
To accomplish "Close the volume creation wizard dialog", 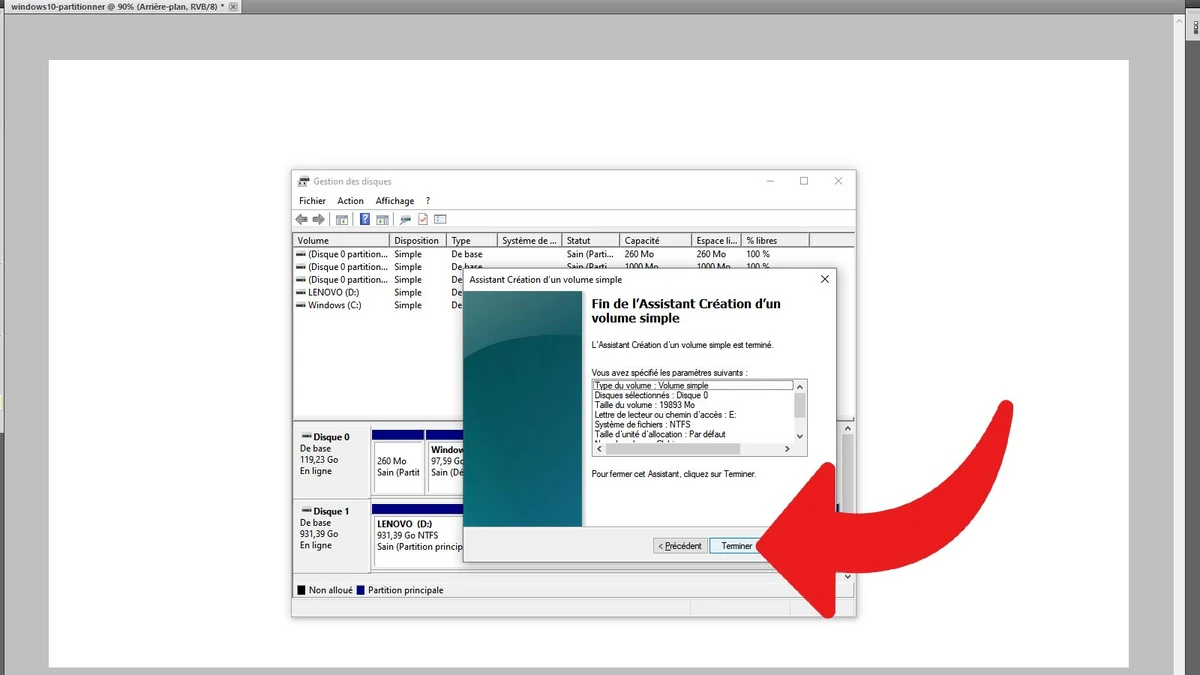I will 824,279.
